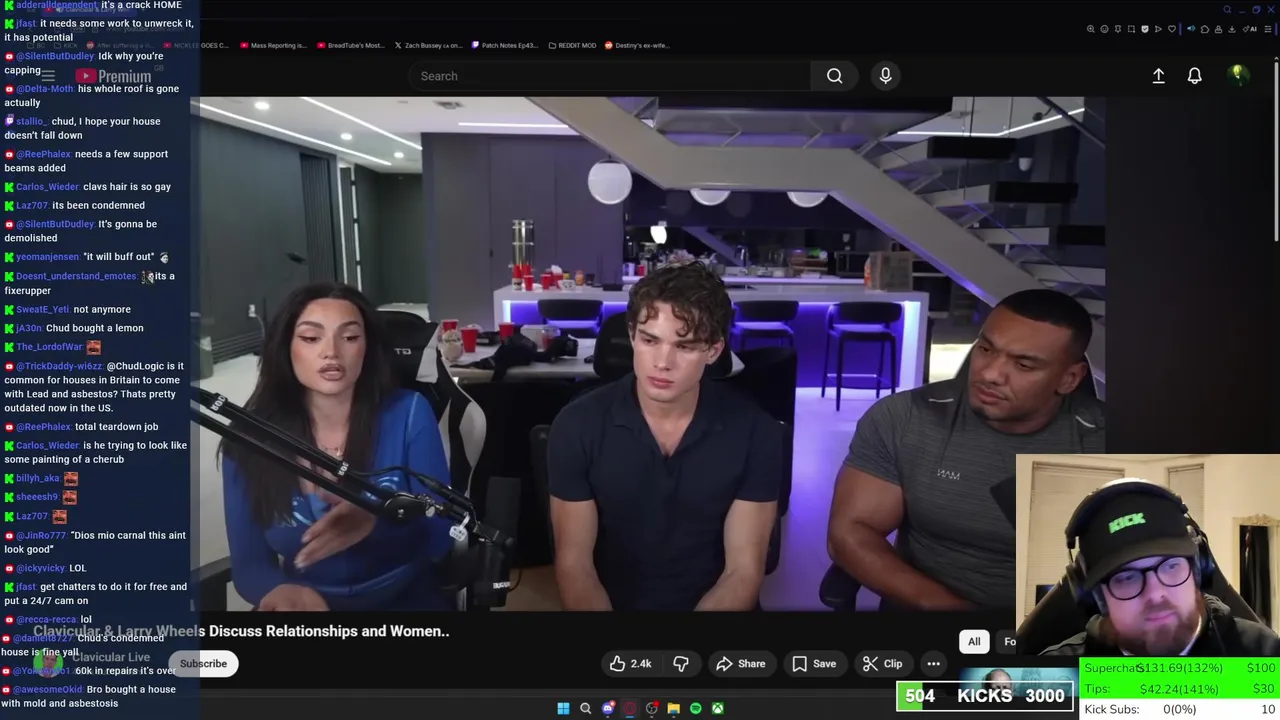The height and width of the screenshot is (720, 1280).
Task: Click the YouTube search magnifier button
Action: (x=834, y=76)
